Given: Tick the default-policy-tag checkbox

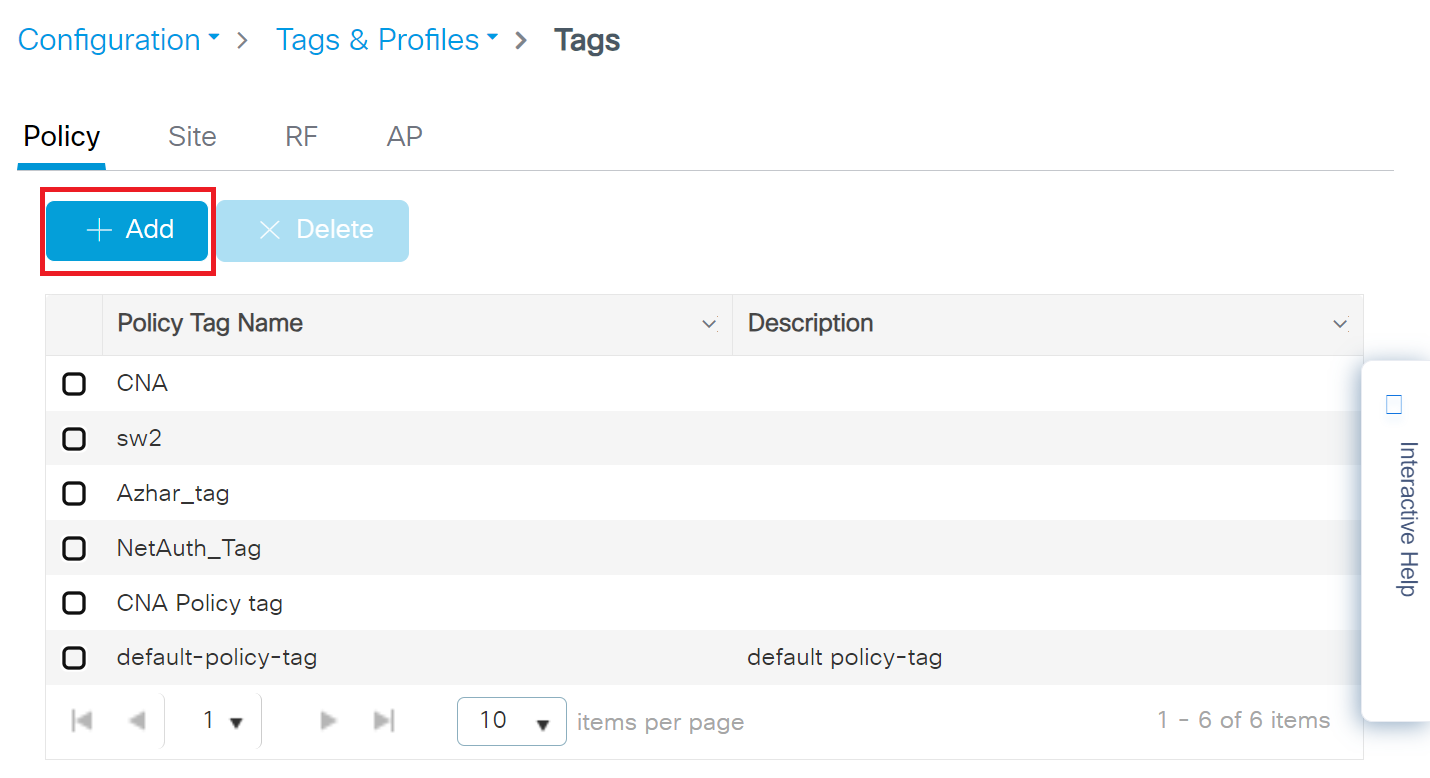Looking at the screenshot, I should (x=74, y=658).
